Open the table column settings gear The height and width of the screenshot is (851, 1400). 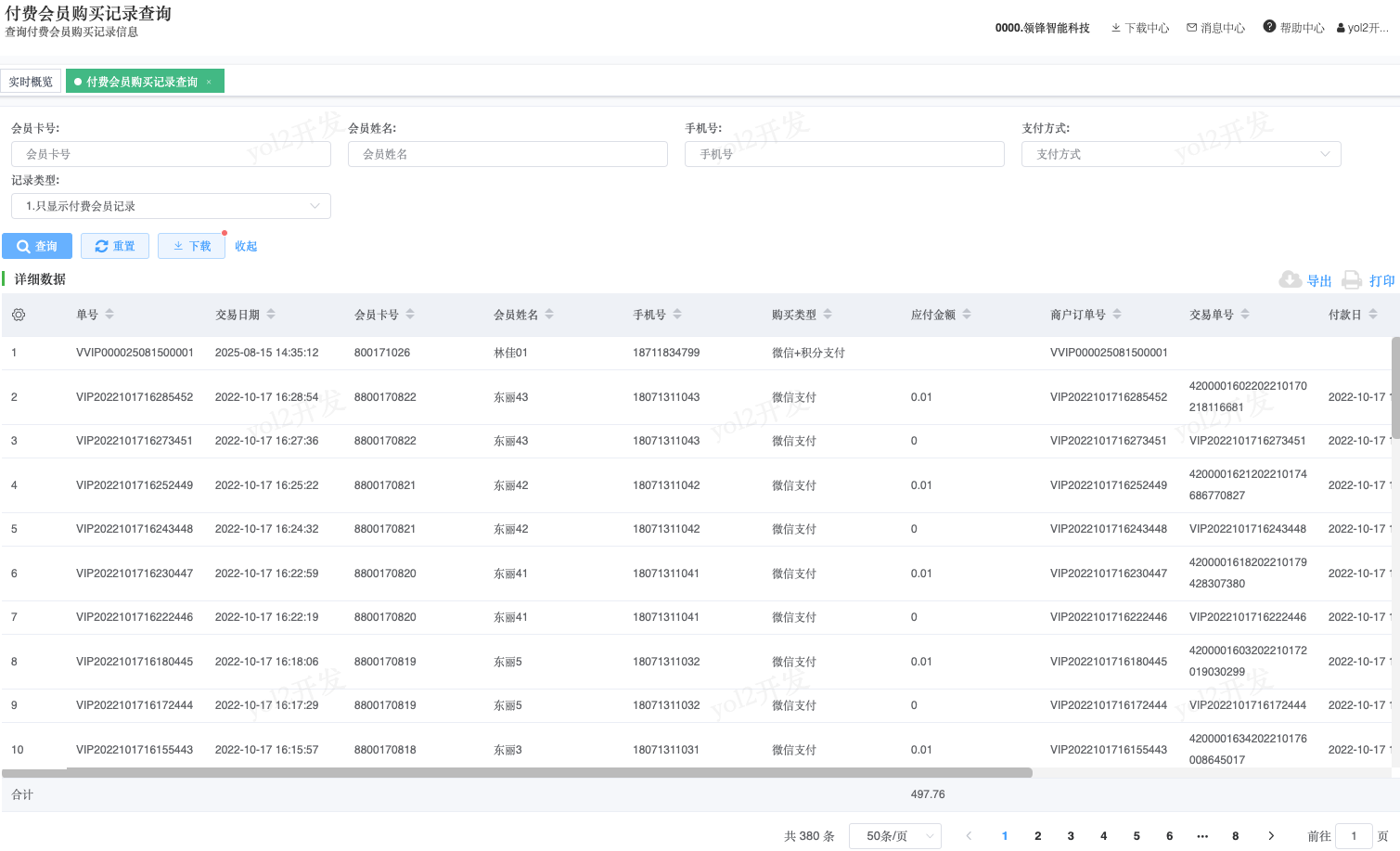[x=19, y=316]
